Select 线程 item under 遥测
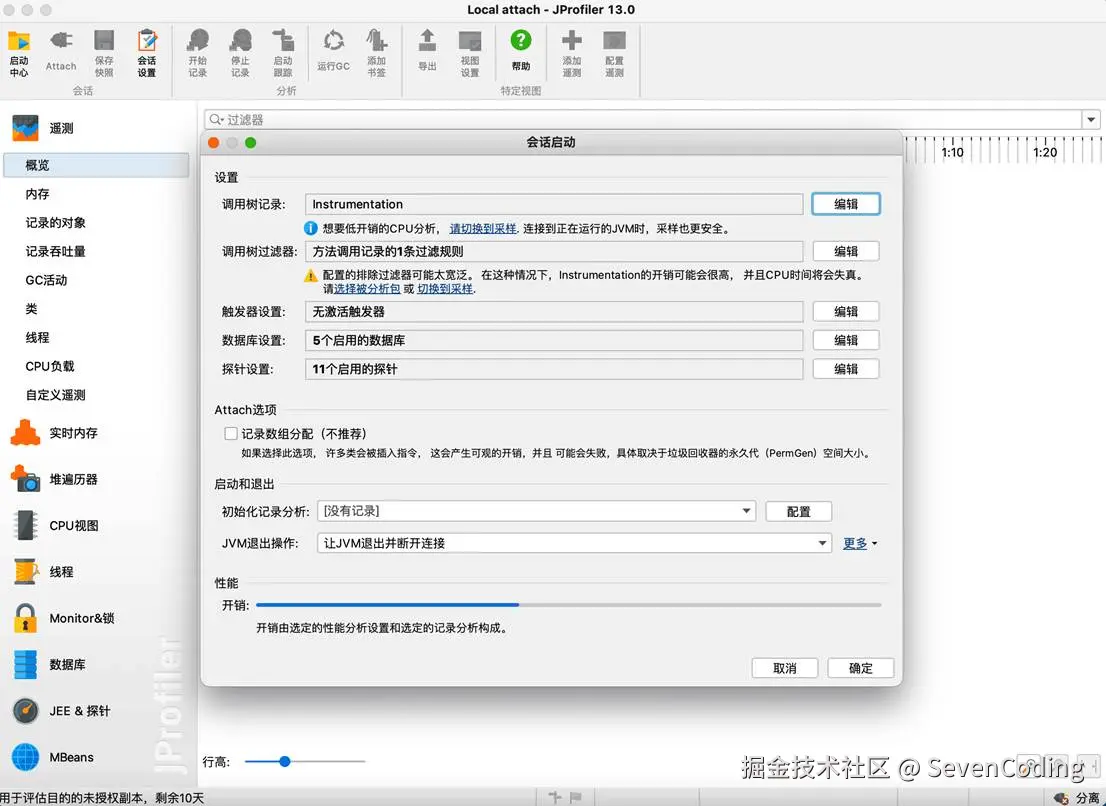 tap(37, 338)
